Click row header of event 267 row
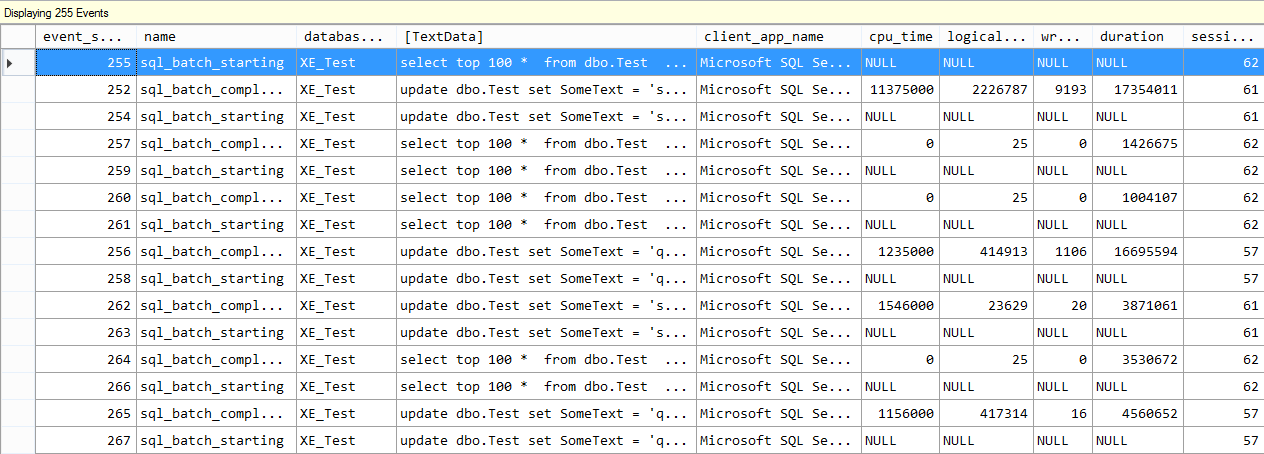The image size is (1264, 454). click(x=18, y=440)
